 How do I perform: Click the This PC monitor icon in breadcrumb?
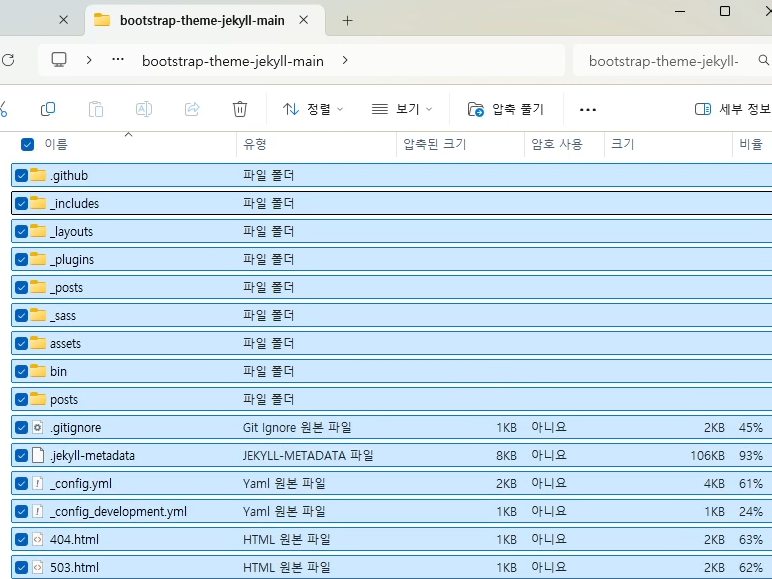pos(59,60)
